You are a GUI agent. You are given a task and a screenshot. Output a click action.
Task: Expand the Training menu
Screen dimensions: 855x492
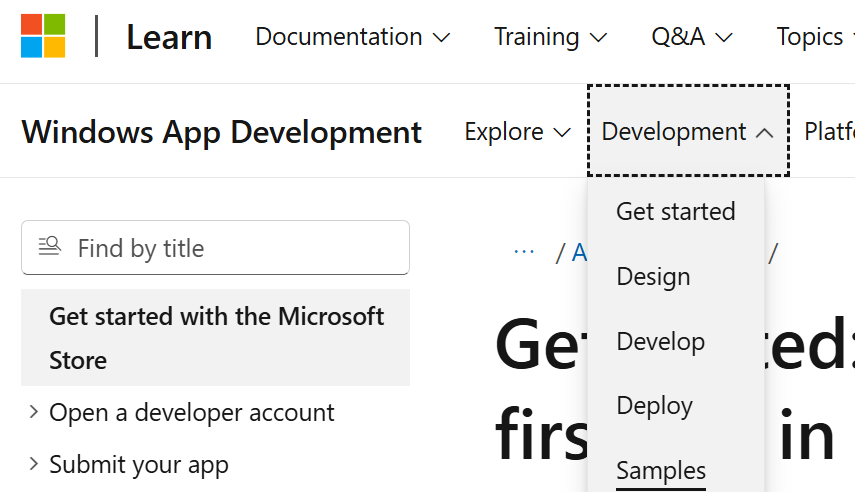(550, 37)
